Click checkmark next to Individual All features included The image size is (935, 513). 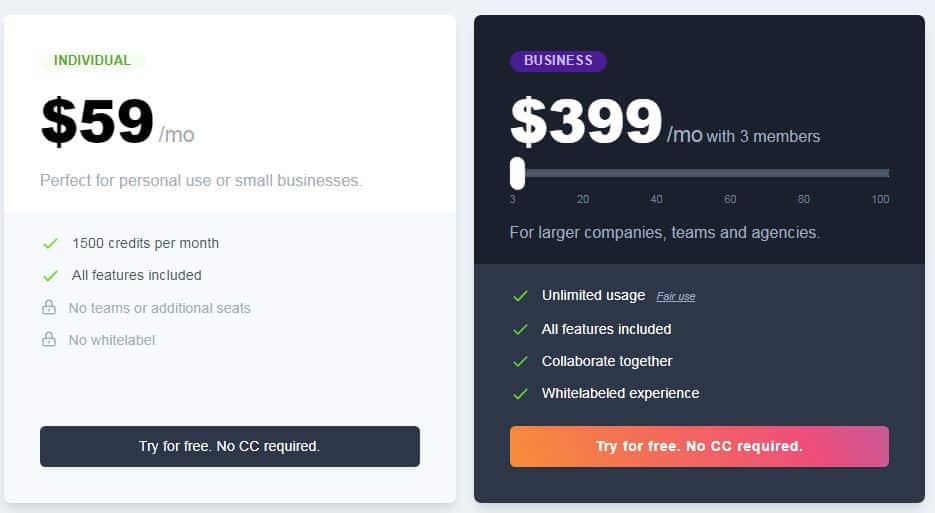[51, 276]
